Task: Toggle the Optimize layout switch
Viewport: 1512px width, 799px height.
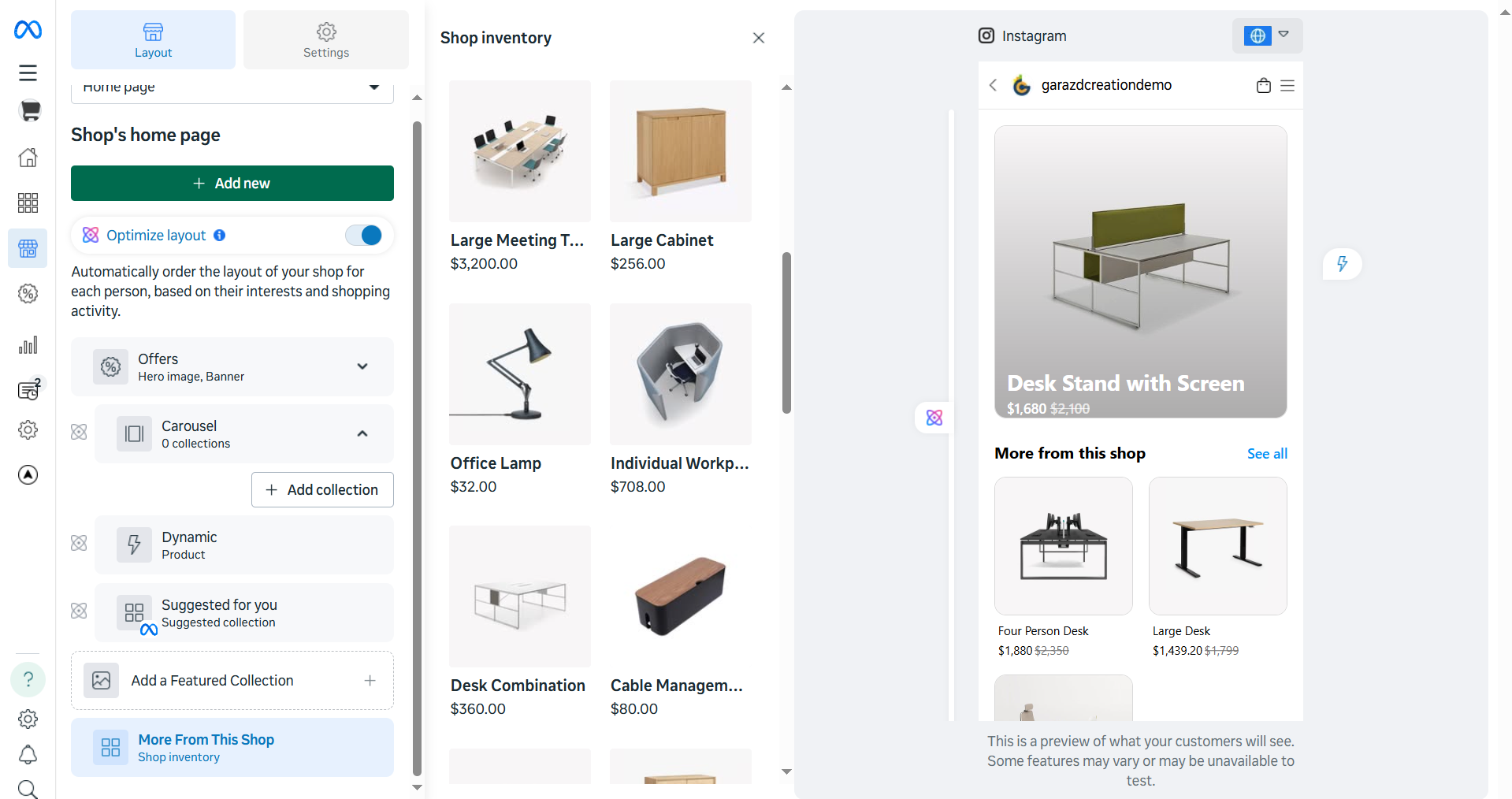Action: click(x=364, y=235)
